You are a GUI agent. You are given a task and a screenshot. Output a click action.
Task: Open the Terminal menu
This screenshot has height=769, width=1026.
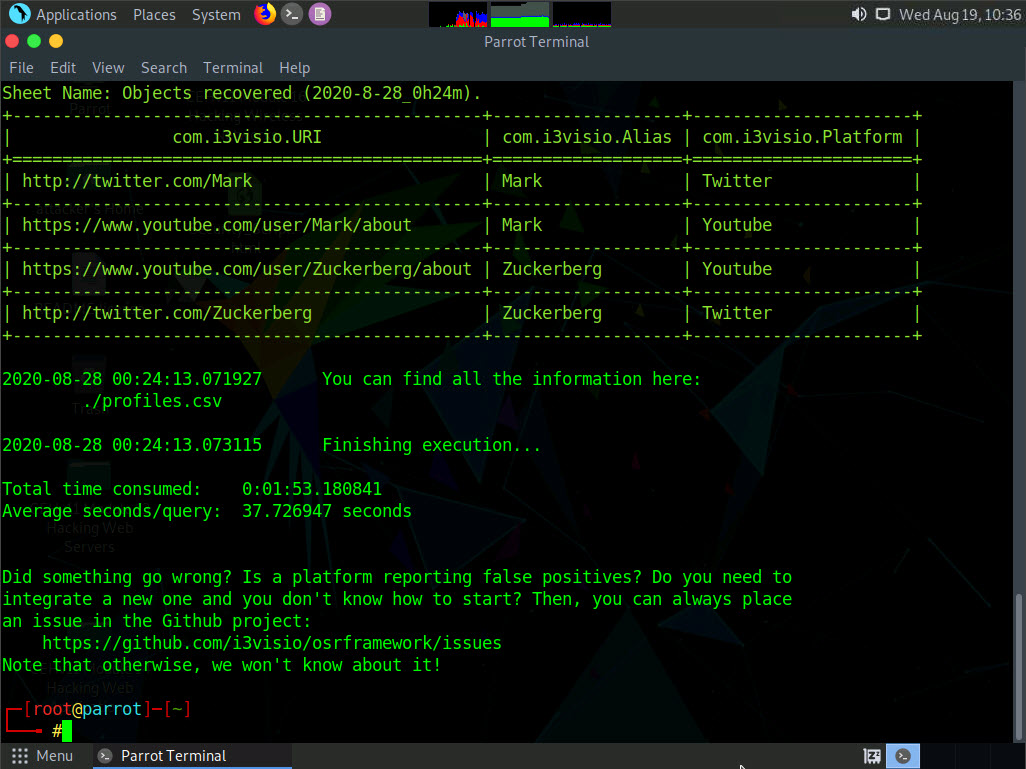(x=233, y=68)
